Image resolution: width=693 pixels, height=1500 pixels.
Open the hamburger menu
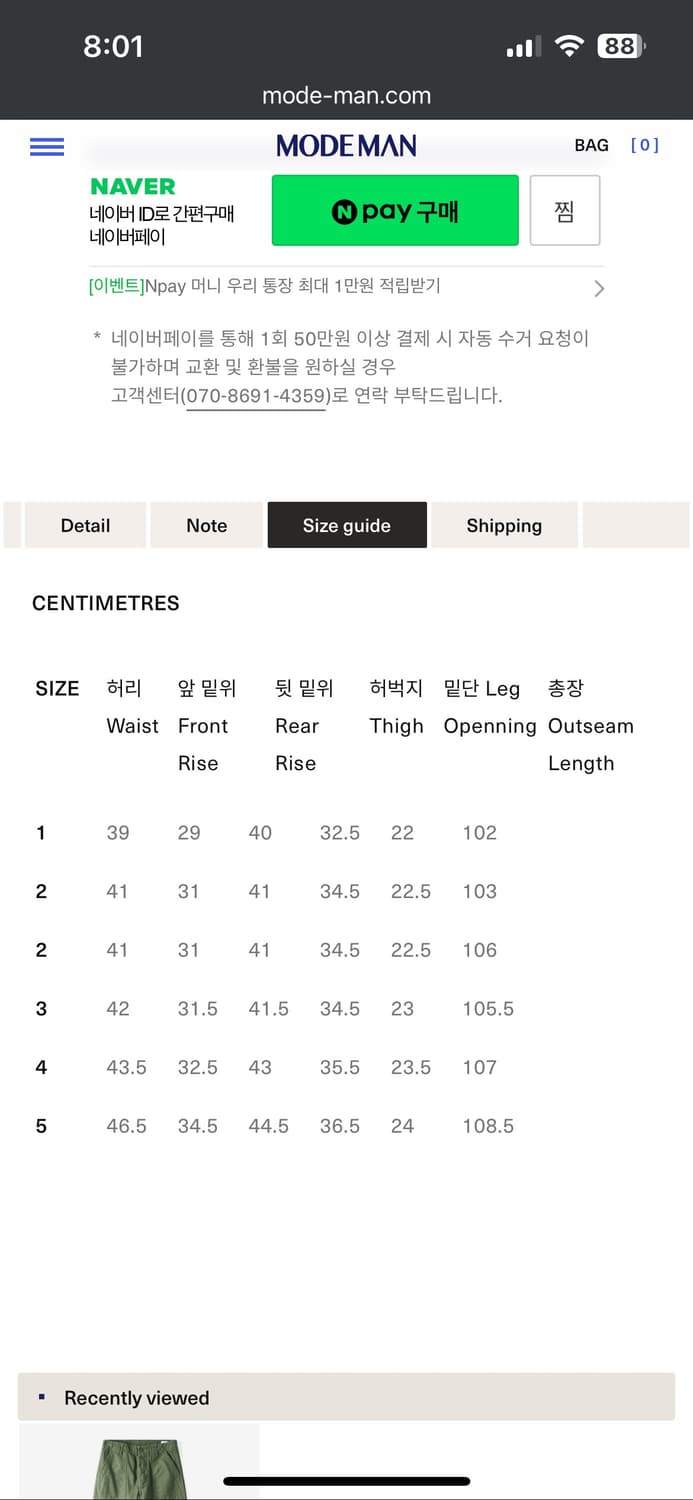tap(47, 147)
